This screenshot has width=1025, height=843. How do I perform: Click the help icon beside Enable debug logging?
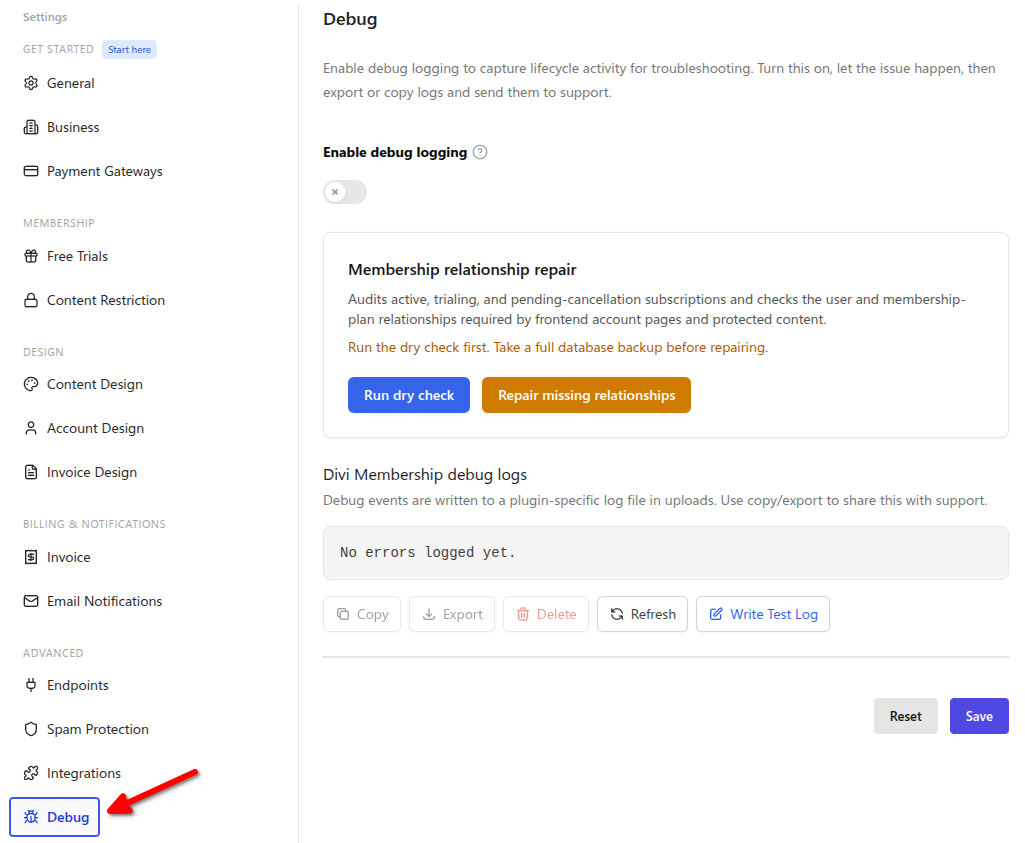pyautogui.click(x=480, y=152)
